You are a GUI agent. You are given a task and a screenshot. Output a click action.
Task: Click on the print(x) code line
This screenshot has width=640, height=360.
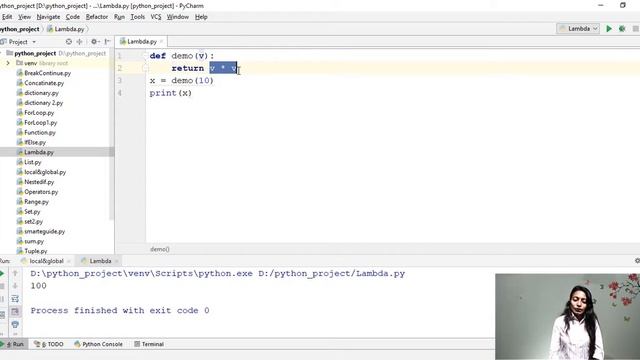(x=171, y=93)
